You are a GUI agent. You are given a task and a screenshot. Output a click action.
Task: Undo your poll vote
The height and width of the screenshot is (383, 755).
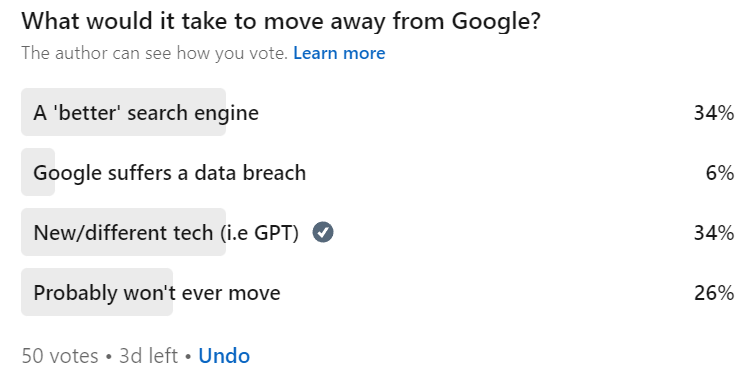coord(224,356)
